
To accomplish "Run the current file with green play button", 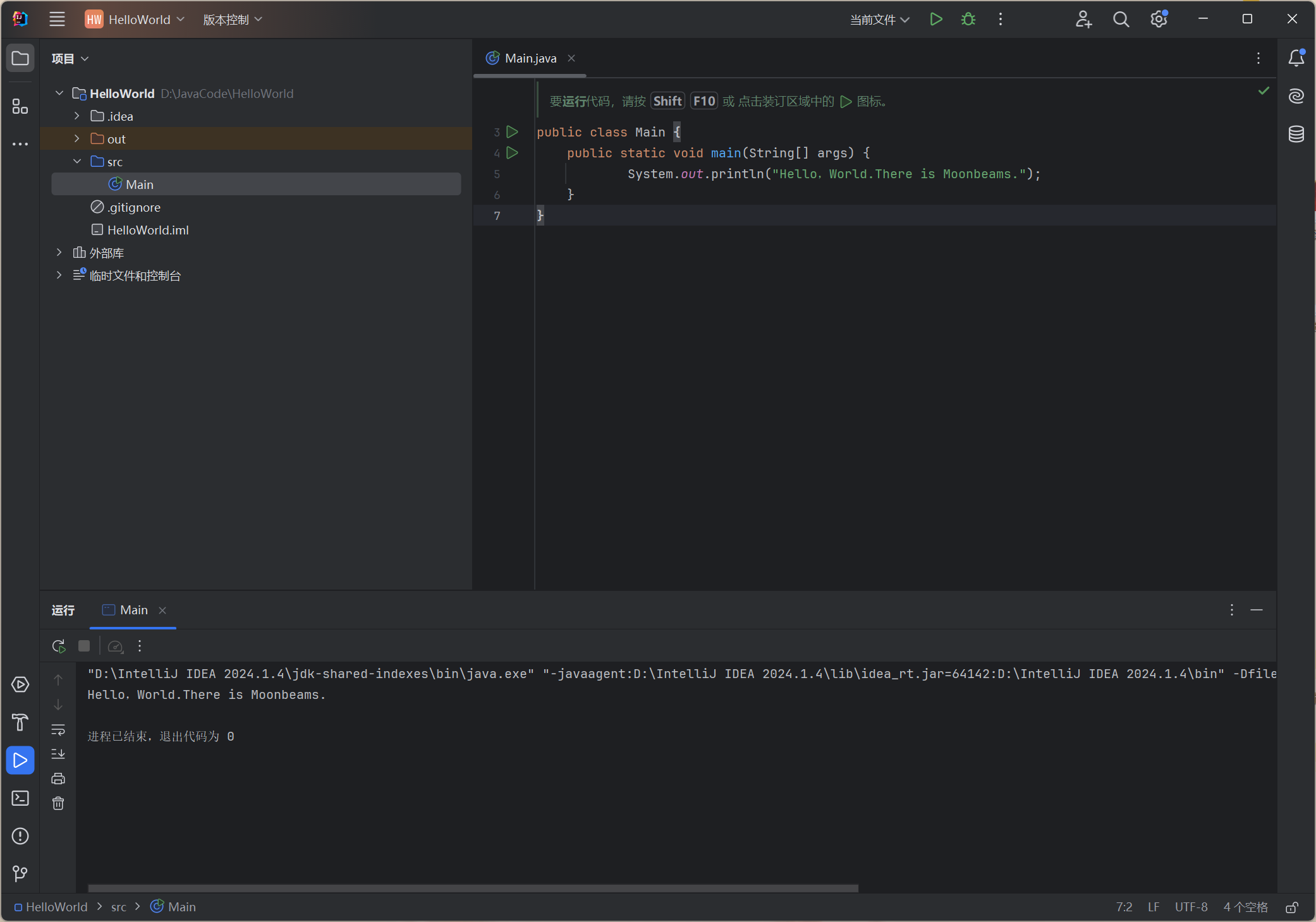I will click(x=936, y=19).
